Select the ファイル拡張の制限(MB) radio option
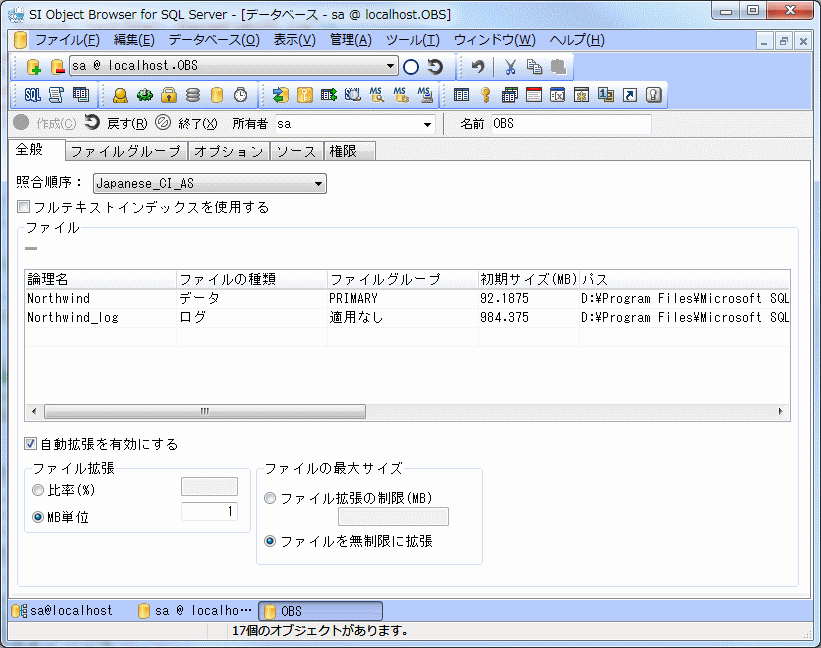Viewport: 821px width, 648px height. coord(269,498)
